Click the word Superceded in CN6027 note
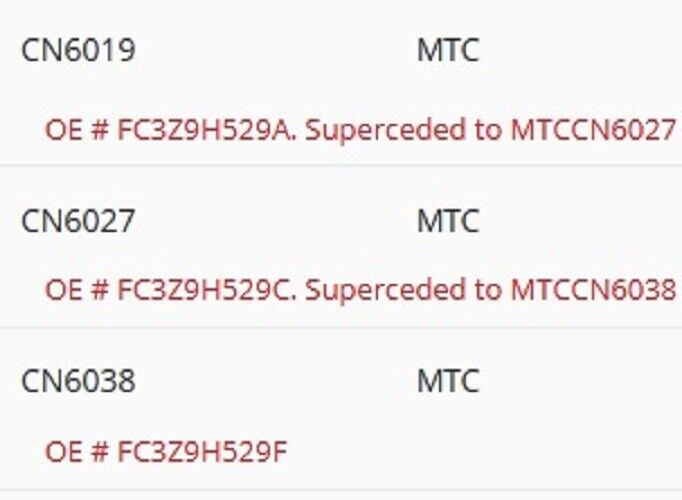Image resolution: width=682 pixels, height=500 pixels. click(386, 291)
